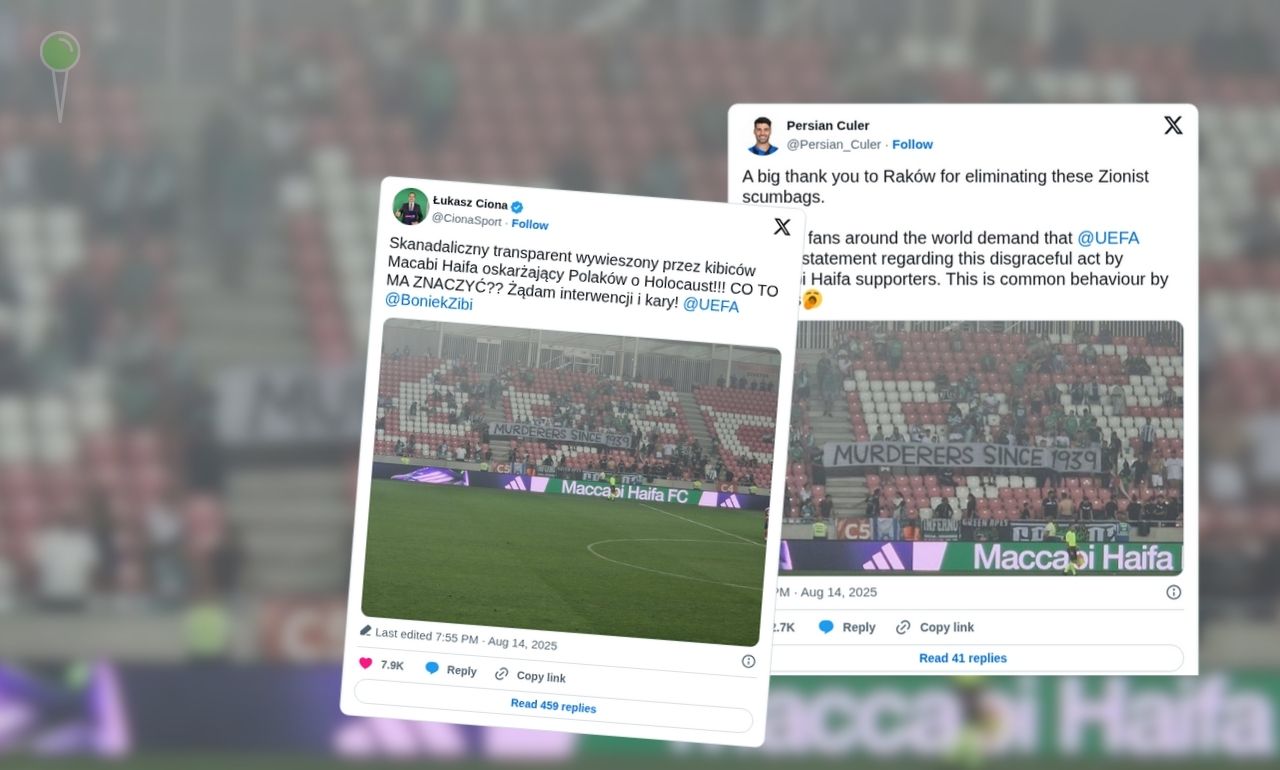This screenshot has width=1280, height=770.
Task: Click the info icon on Persian Culer tweet
Action: click(1173, 592)
